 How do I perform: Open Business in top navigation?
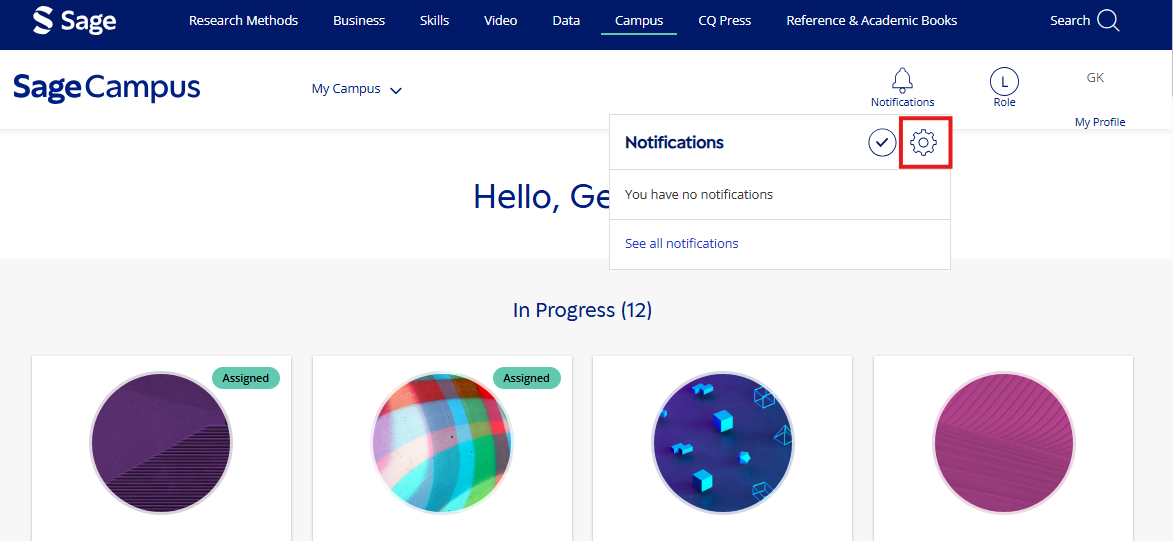pyautogui.click(x=359, y=21)
